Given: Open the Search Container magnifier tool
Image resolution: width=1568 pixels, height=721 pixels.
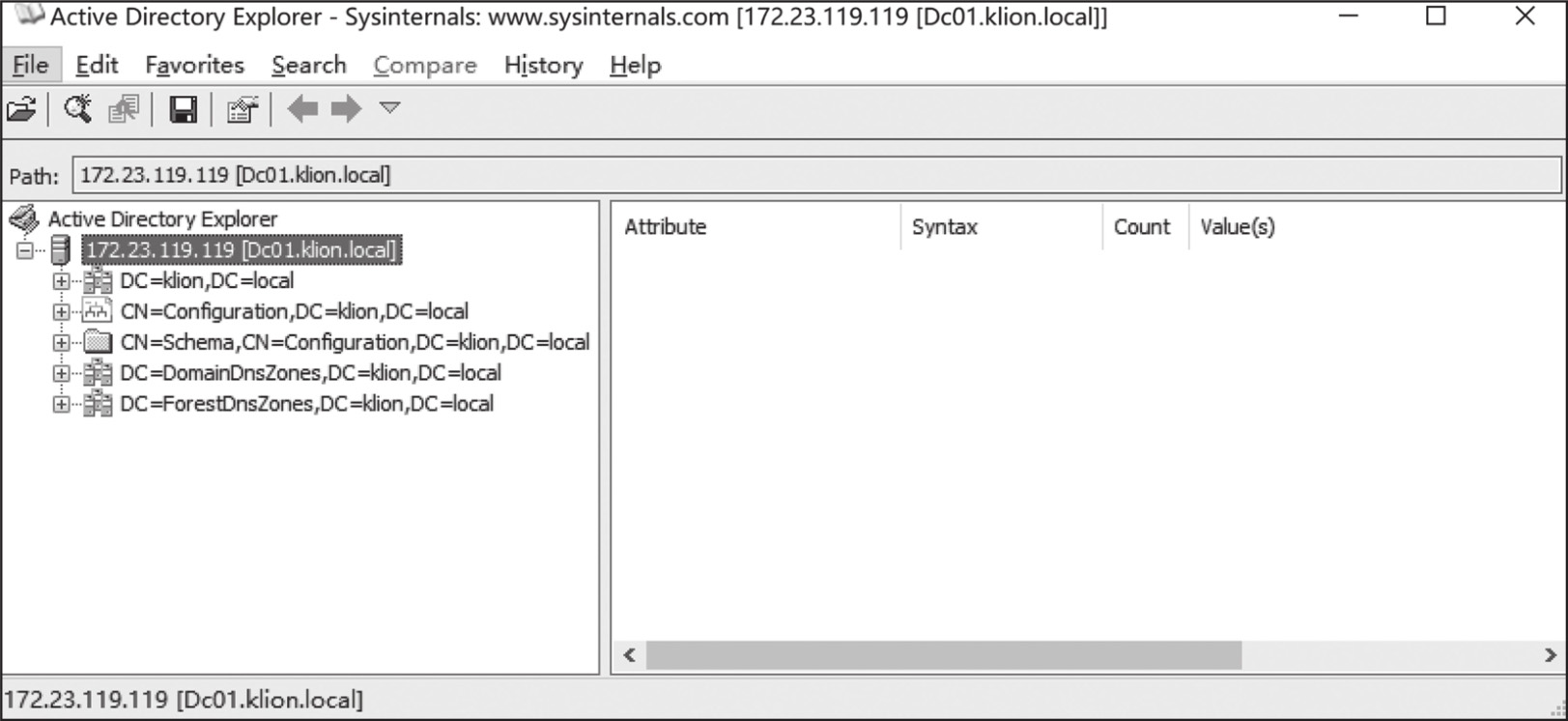Looking at the screenshot, I should [x=77, y=109].
